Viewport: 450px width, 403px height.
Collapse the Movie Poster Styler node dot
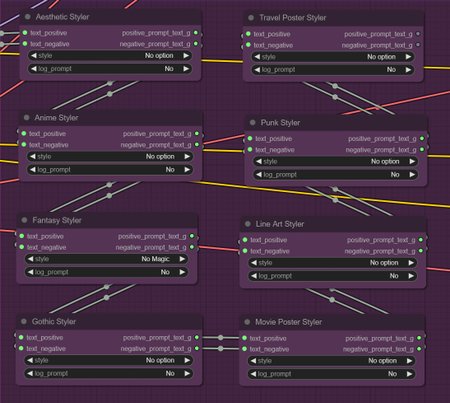(x=247, y=322)
